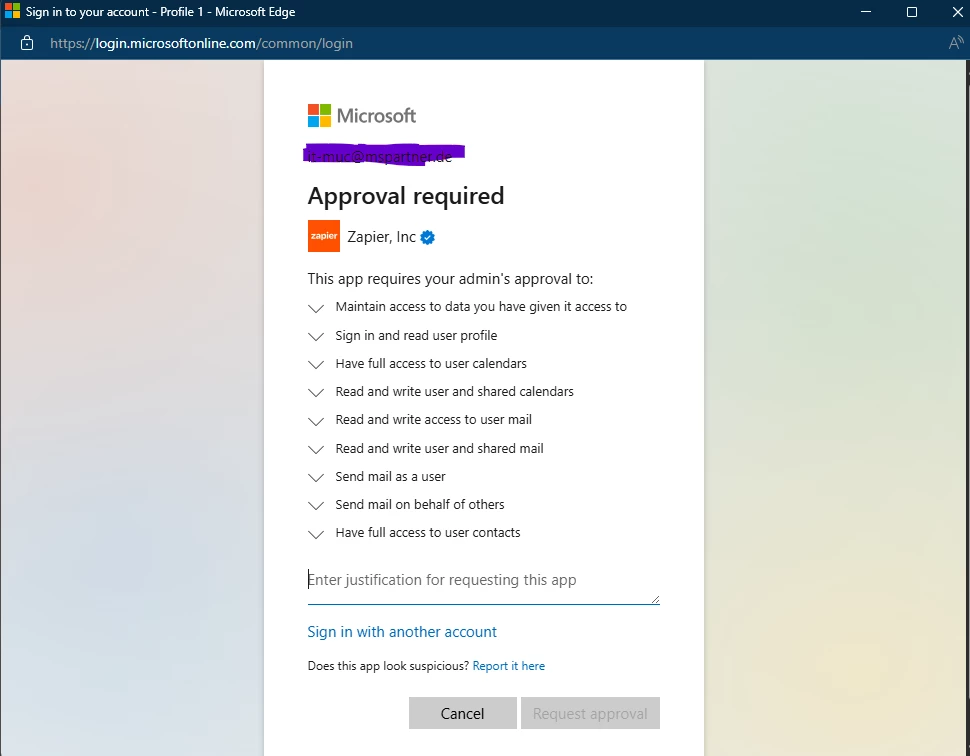Click 'Does this app look suspicious?' text
Viewport: 970px width, 756px height.
click(388, 666)
